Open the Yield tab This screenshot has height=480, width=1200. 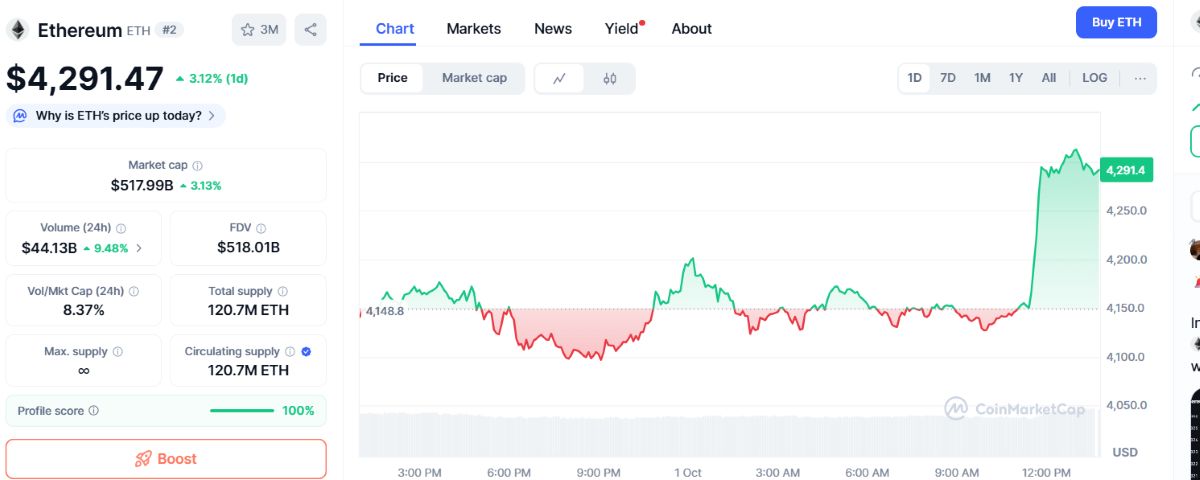coord(622,28)
